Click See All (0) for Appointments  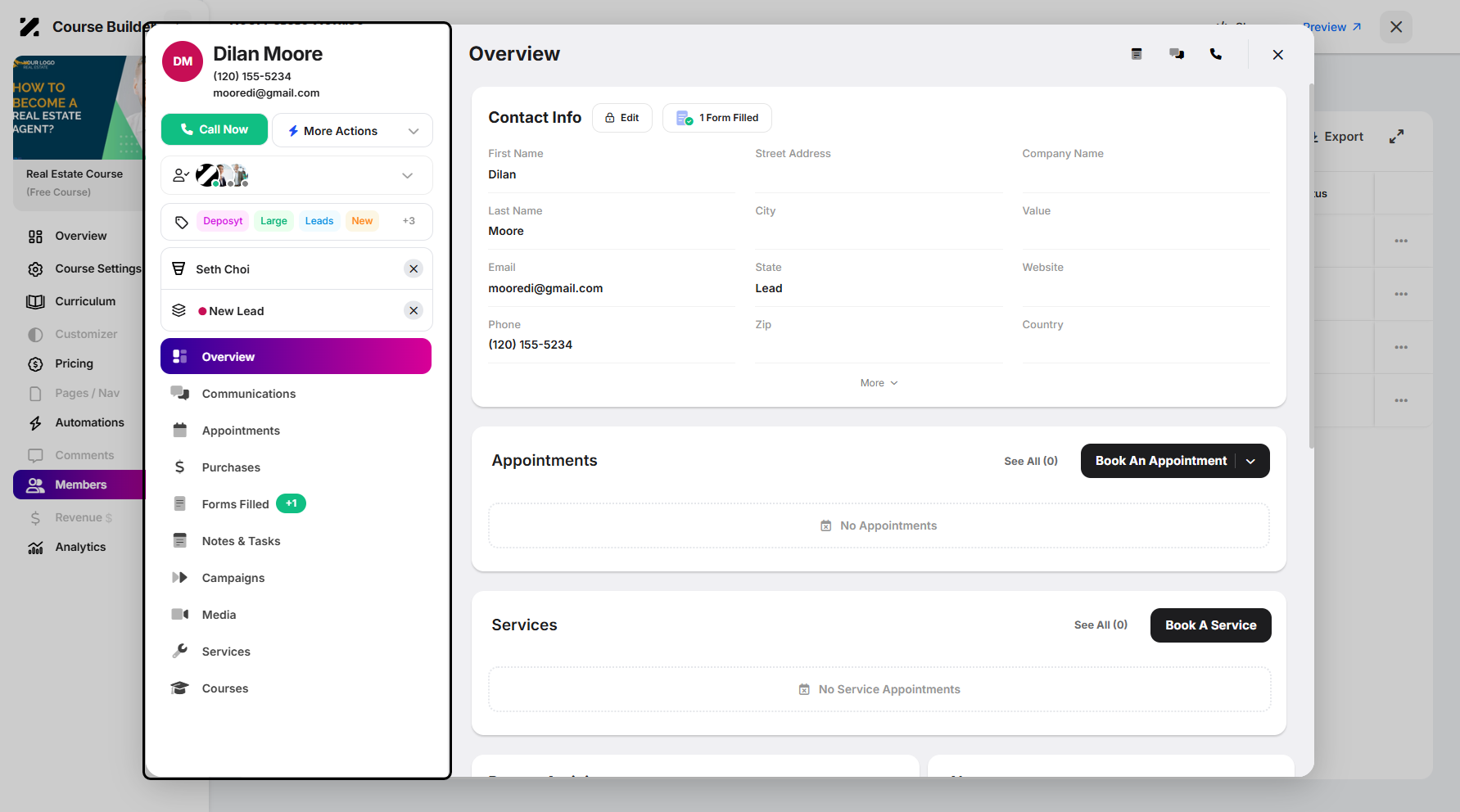pos(1031,461)
